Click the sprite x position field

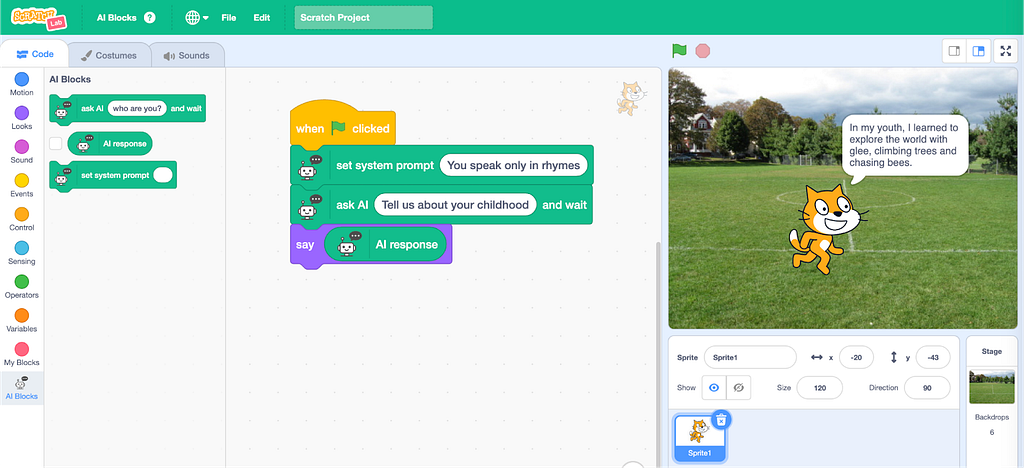click(856, 358)
